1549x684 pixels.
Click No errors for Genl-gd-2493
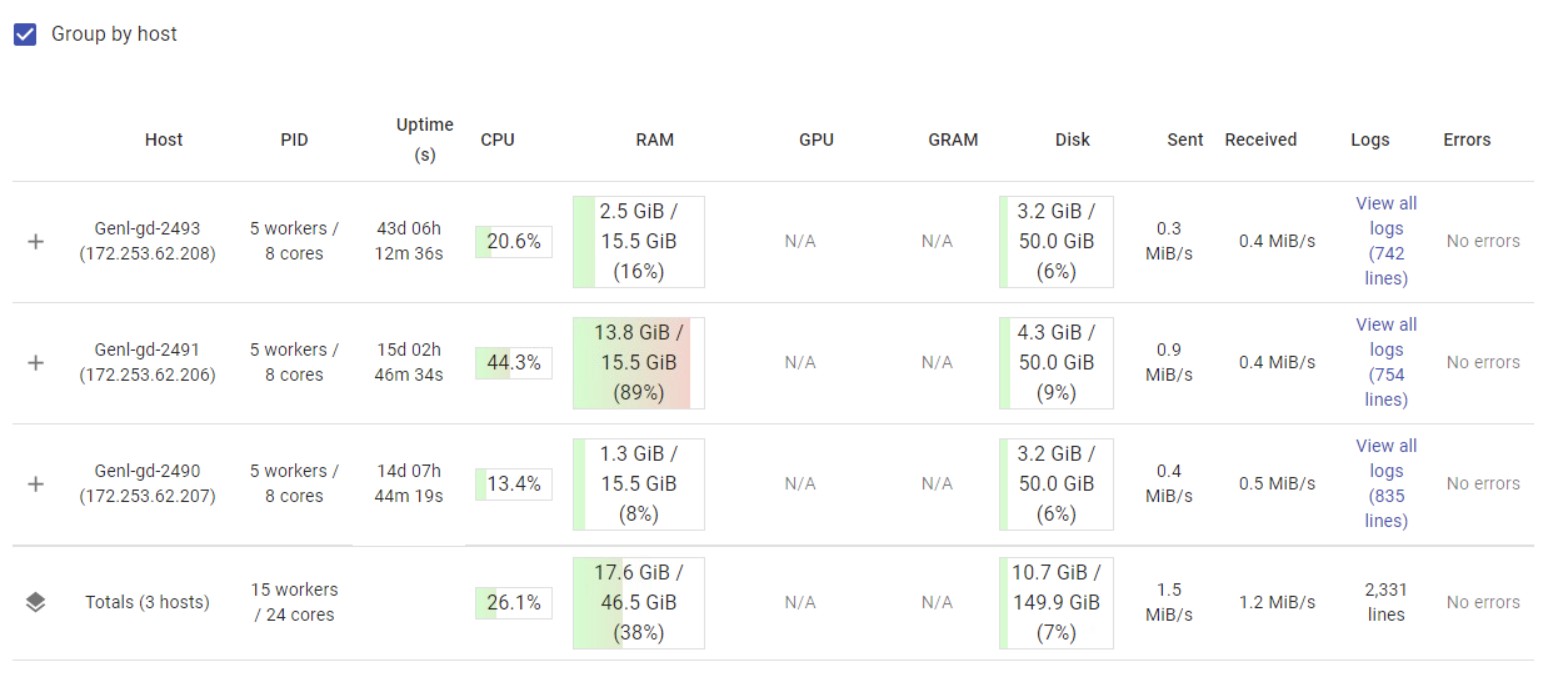1484,240
